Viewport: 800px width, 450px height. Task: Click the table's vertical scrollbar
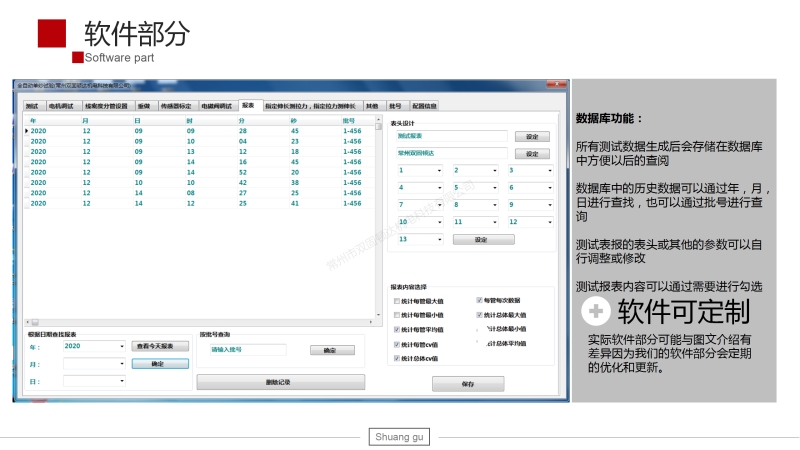378,200
